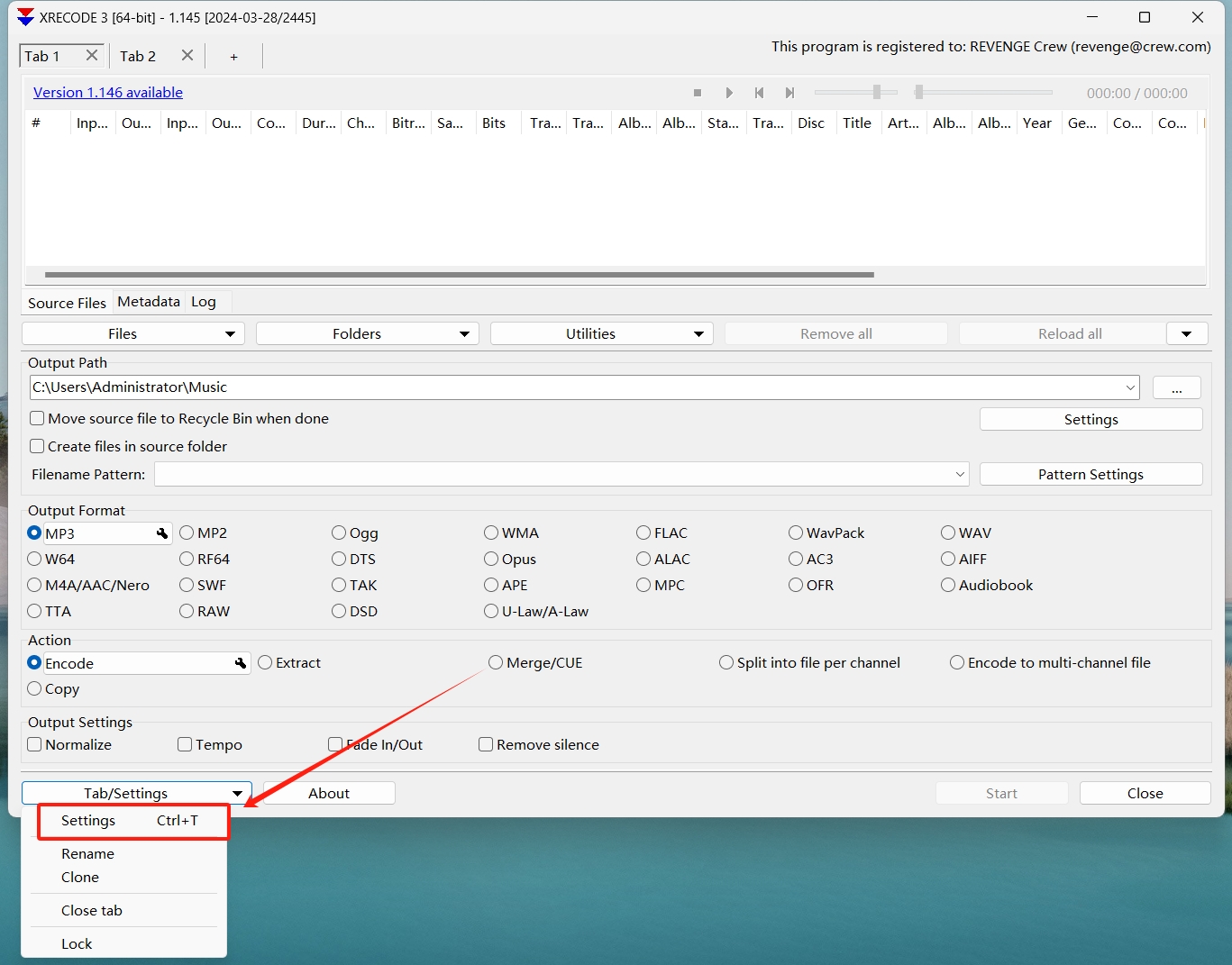Open MP3 encoder settings wrench icon
This screenshot has width=1232, height=965.
coord(162,533)
